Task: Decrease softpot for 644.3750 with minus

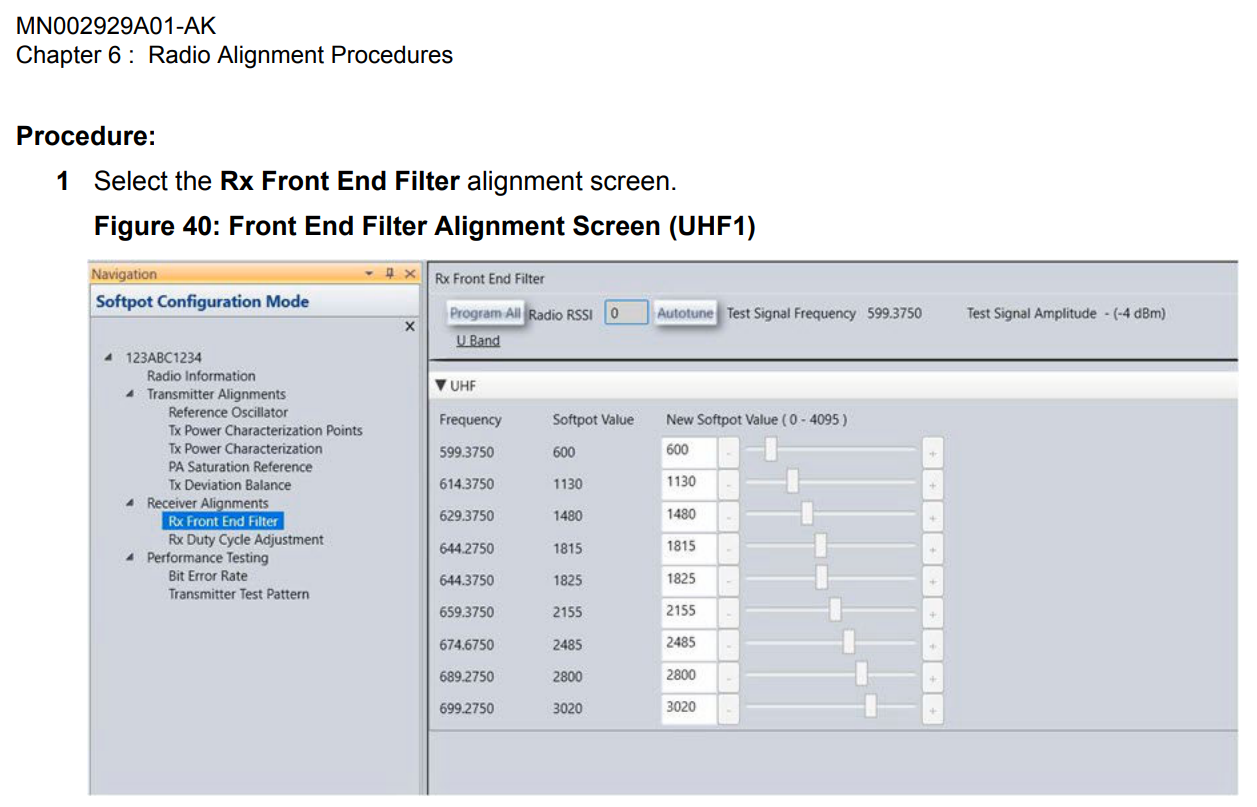Action: coord(729,580)
